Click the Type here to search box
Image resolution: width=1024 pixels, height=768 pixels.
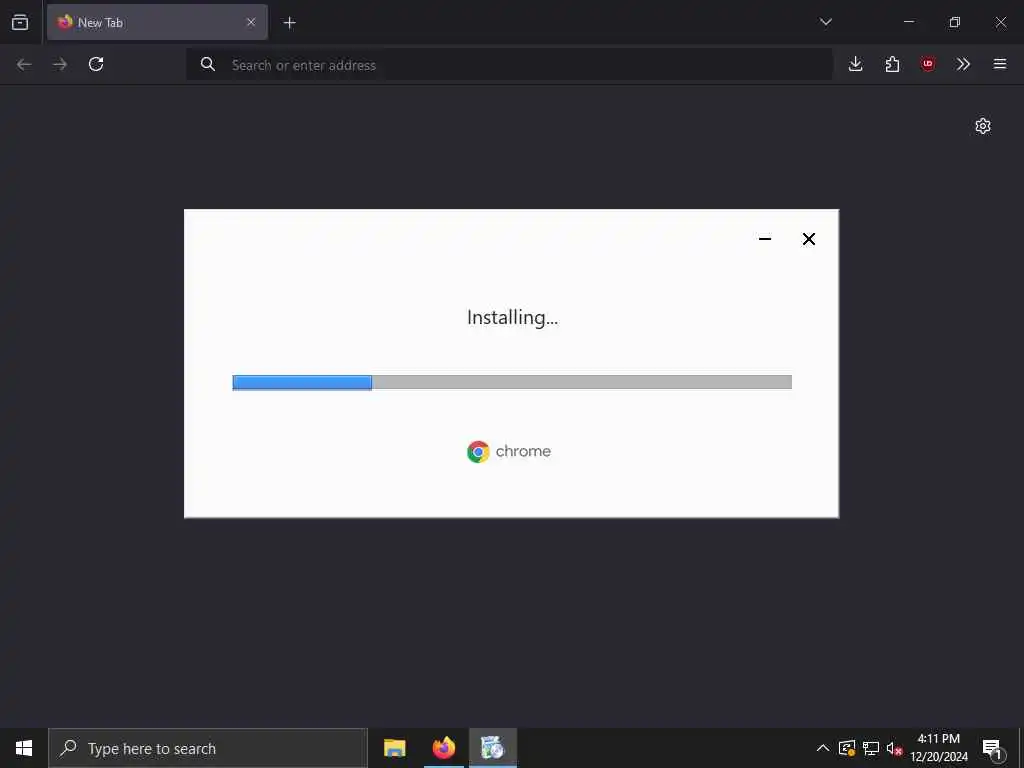coord(208,748)
